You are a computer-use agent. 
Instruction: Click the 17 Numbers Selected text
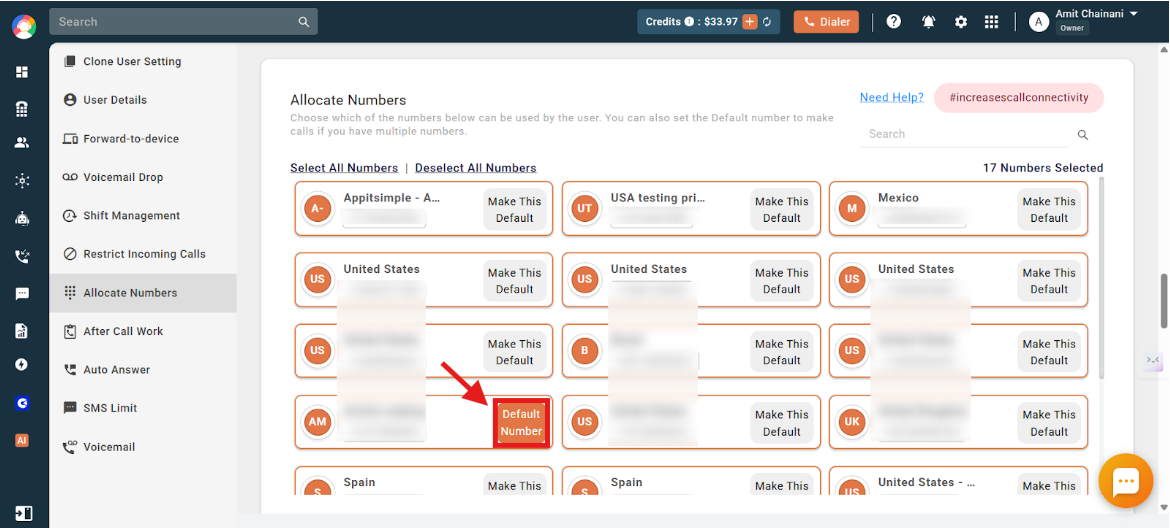[x=1042, y=168]
